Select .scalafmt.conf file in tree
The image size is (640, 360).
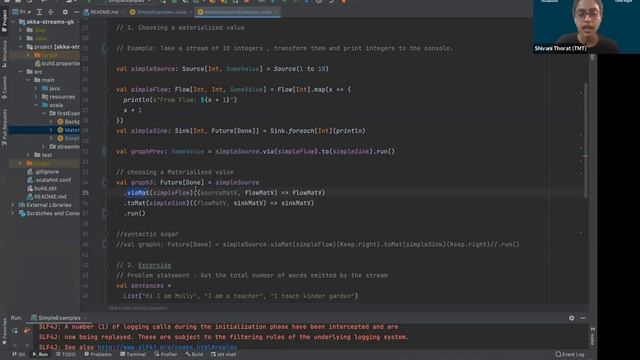point(49,180)
